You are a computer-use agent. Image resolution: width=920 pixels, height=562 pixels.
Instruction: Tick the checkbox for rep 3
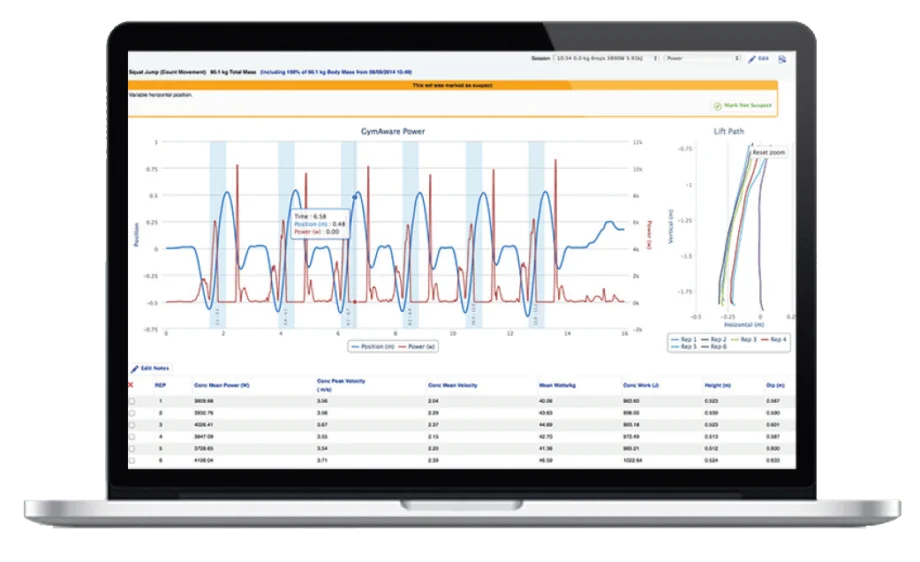point(132,425)
